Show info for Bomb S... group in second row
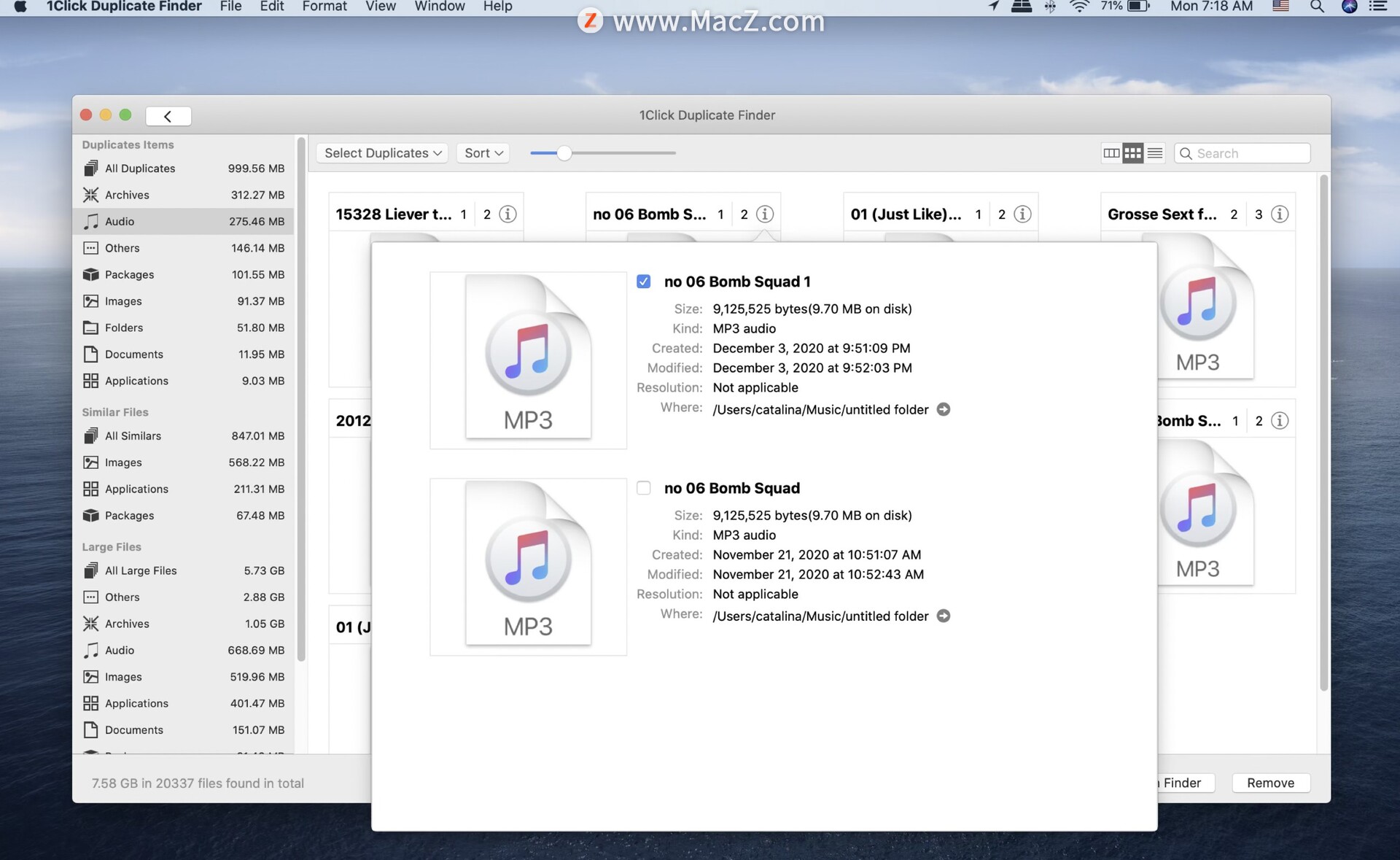 click(x=1280, y=421)
